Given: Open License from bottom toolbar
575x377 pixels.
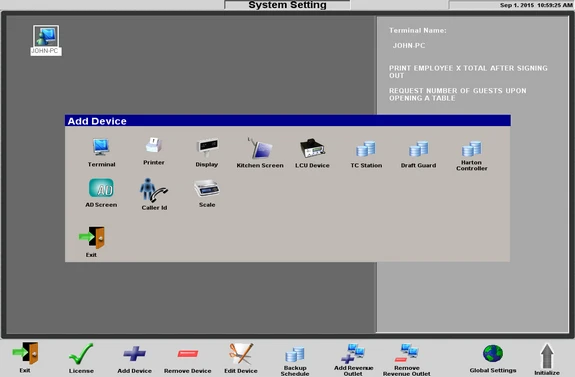Looking at the screenshot, I should (x=81, y=358).
